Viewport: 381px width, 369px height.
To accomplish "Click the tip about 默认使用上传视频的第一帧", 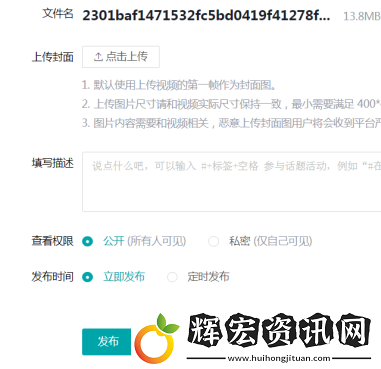I will (x=179, y=85).
